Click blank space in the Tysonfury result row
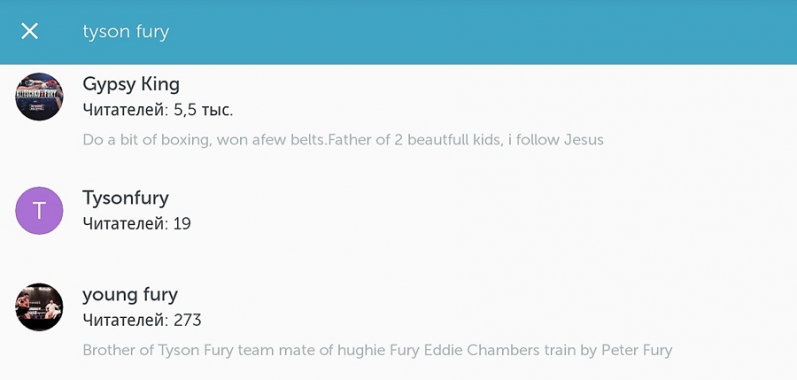Screen dimensions: 797x380 coord(483,210)
